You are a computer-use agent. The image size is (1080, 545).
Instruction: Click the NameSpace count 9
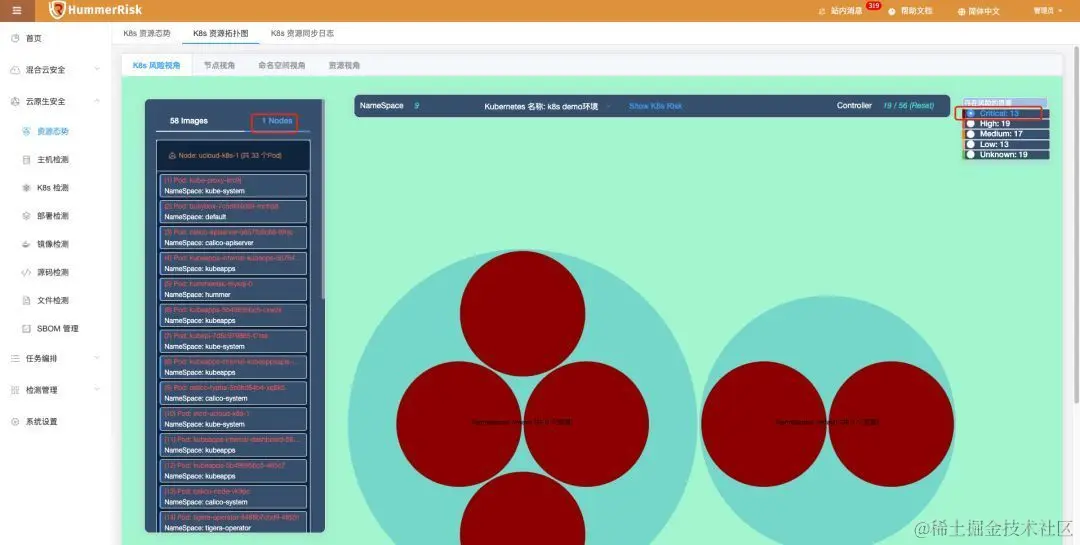tap(417, 106)
